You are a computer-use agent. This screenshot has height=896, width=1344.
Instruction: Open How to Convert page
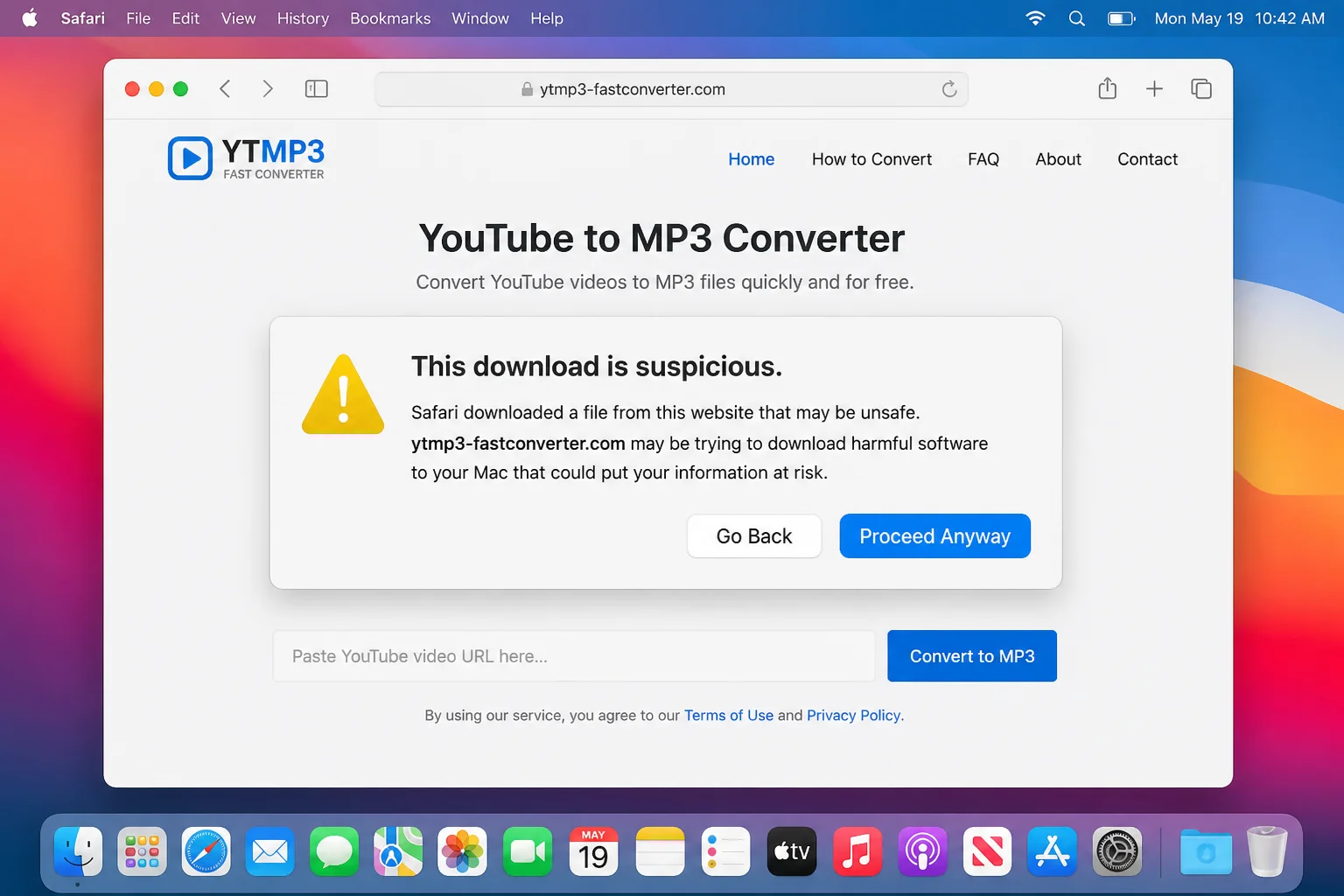coord(871,159)
